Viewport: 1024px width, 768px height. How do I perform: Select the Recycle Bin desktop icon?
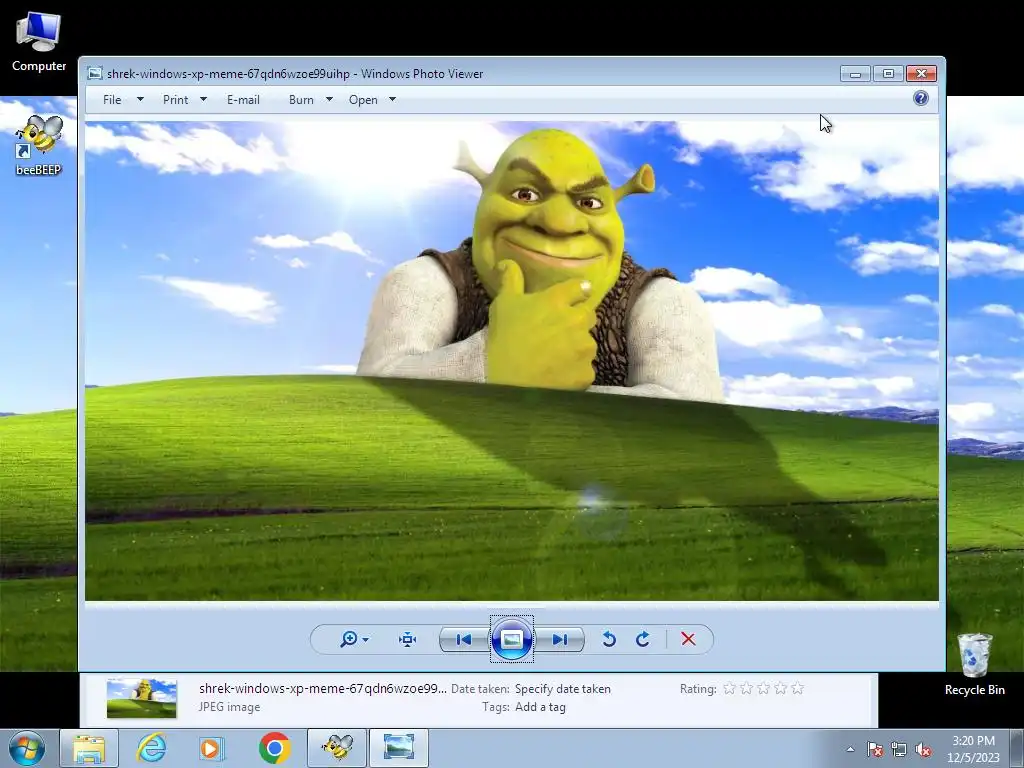pyautogui.click(x=974, y=664)
